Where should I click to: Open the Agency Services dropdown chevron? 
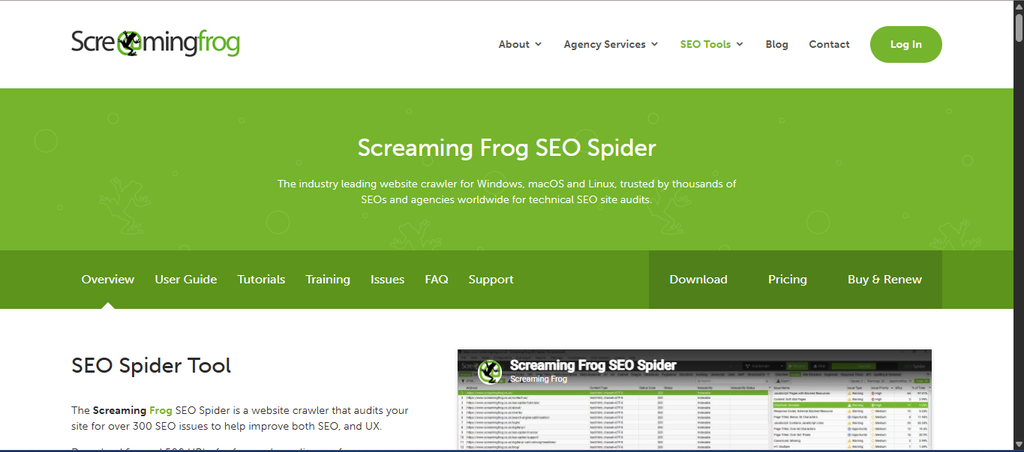click(x=654, y=44)
